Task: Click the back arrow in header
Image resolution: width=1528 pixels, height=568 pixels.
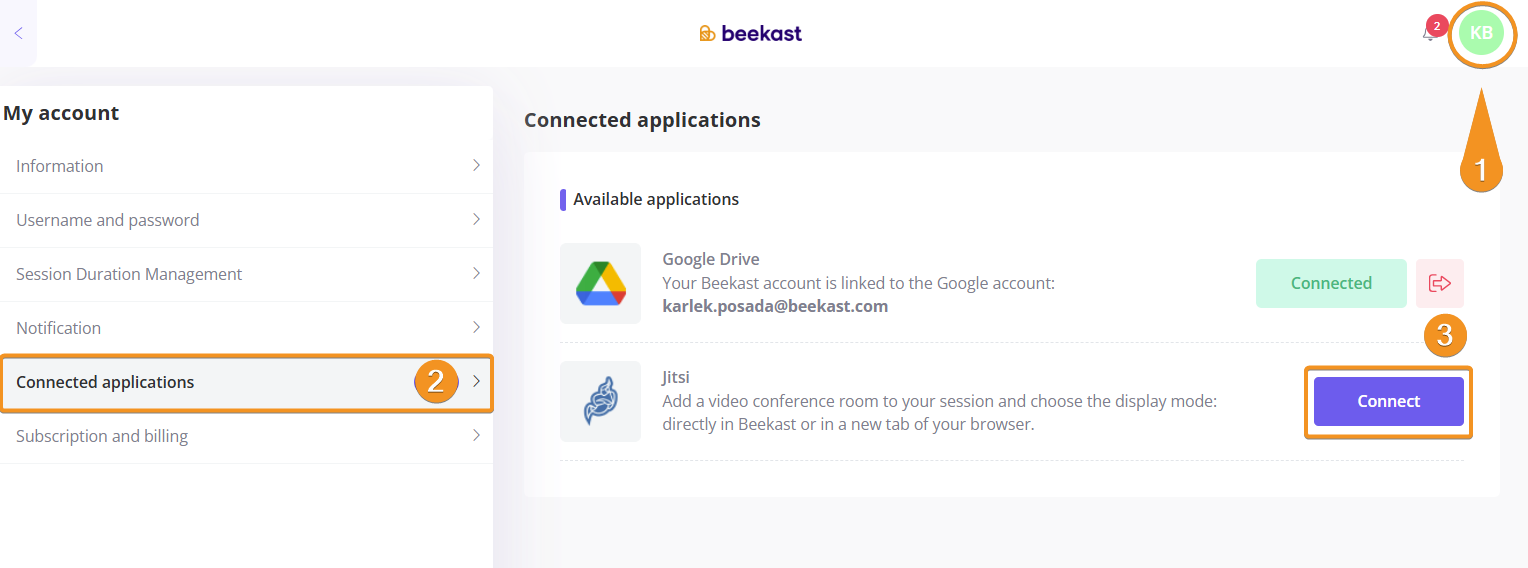Action: click(18, 33)
